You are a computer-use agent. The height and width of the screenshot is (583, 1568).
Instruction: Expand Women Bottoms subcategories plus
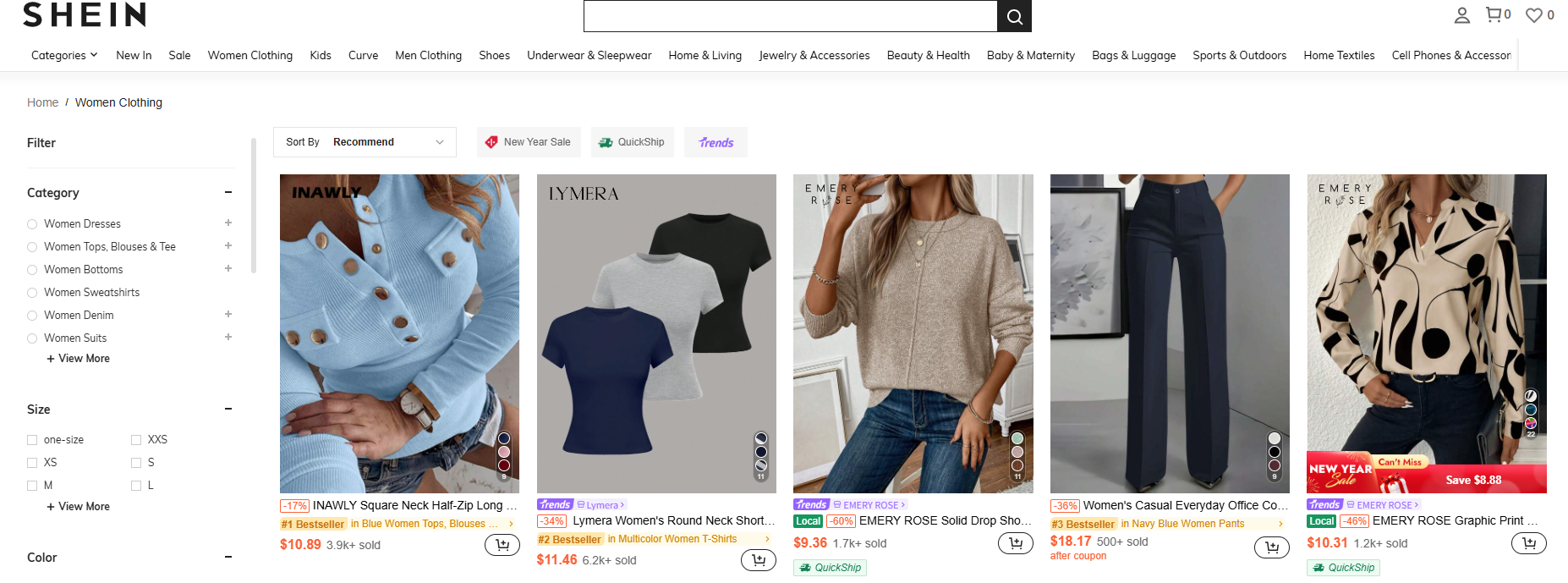point(228,268)
